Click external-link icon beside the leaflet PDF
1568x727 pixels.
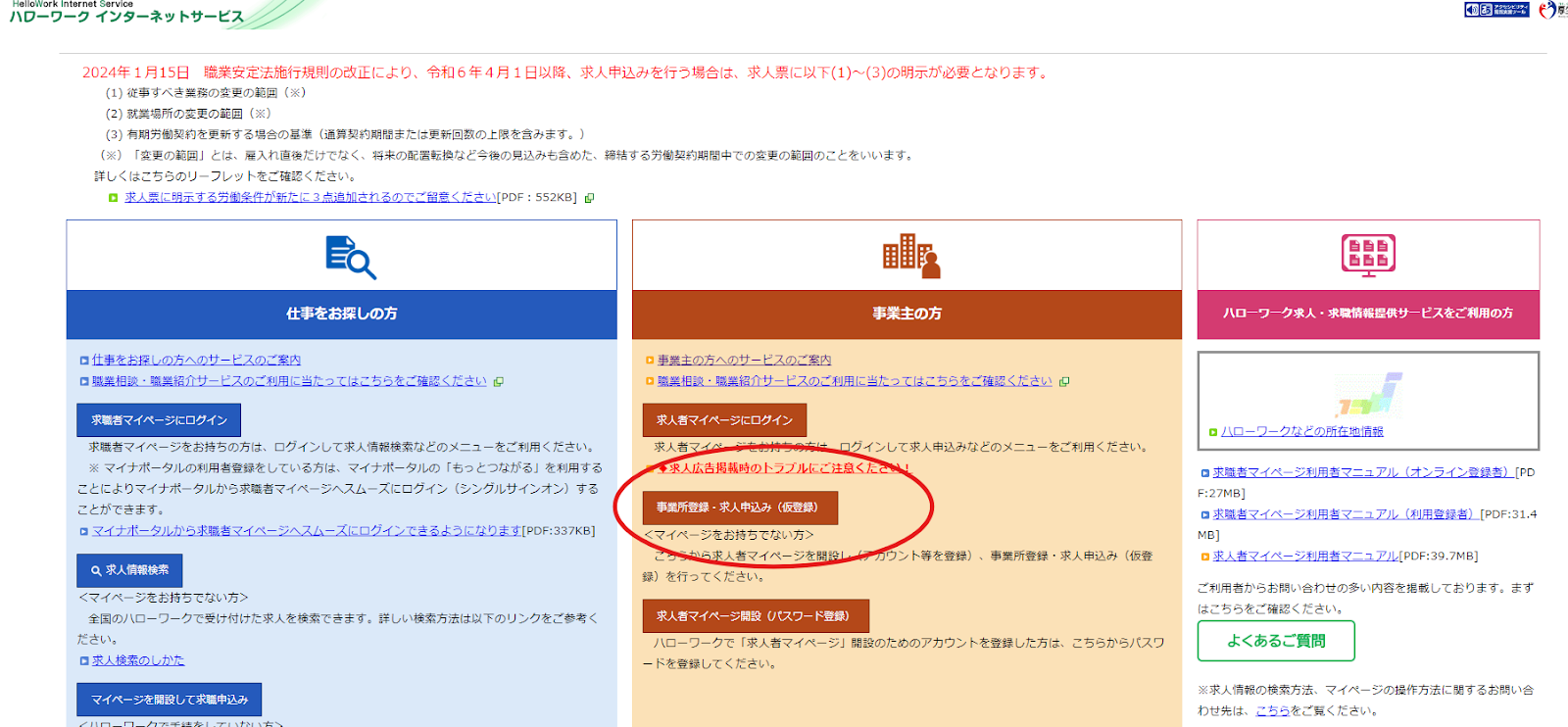(x=589, y=198)
